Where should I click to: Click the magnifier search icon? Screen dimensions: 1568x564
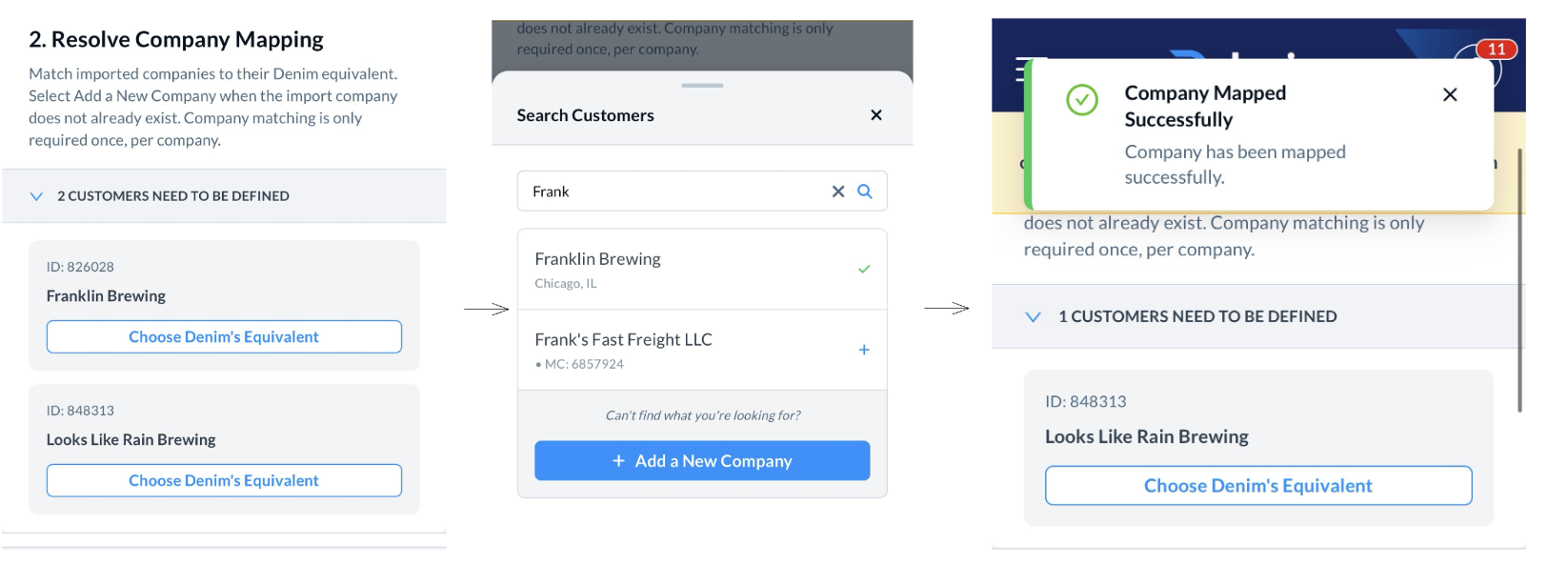click(x=865, y=191)
